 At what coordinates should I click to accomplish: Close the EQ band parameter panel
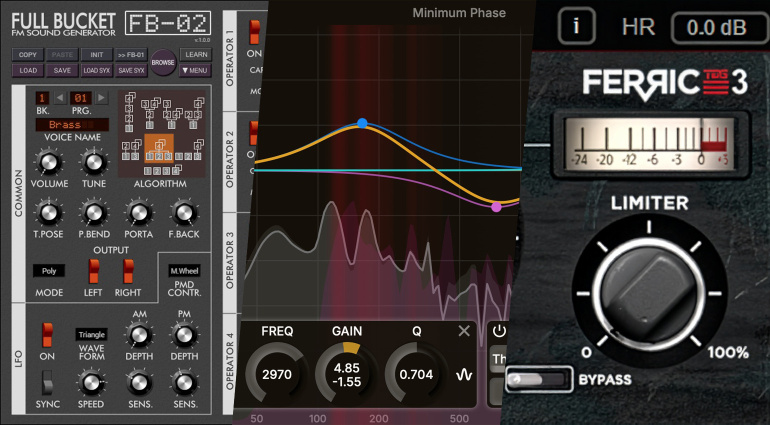coord(464,331)
